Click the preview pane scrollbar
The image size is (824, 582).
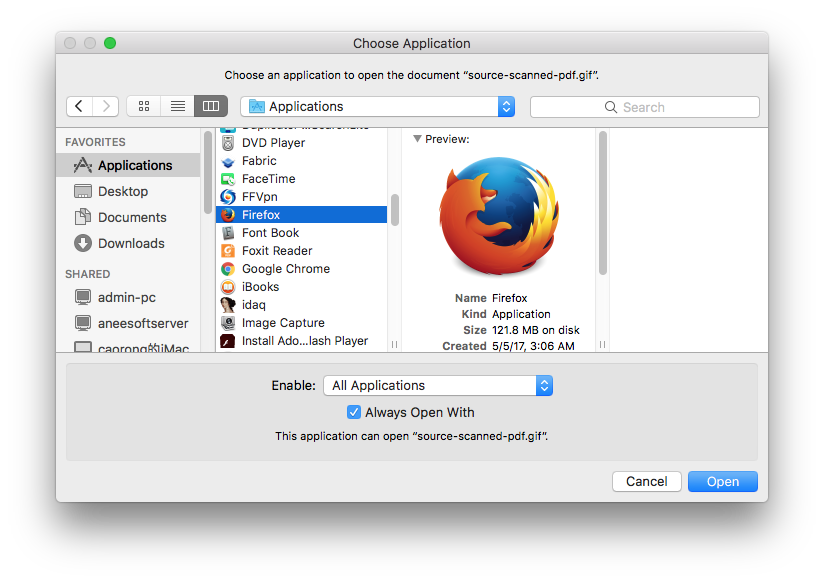603,203
